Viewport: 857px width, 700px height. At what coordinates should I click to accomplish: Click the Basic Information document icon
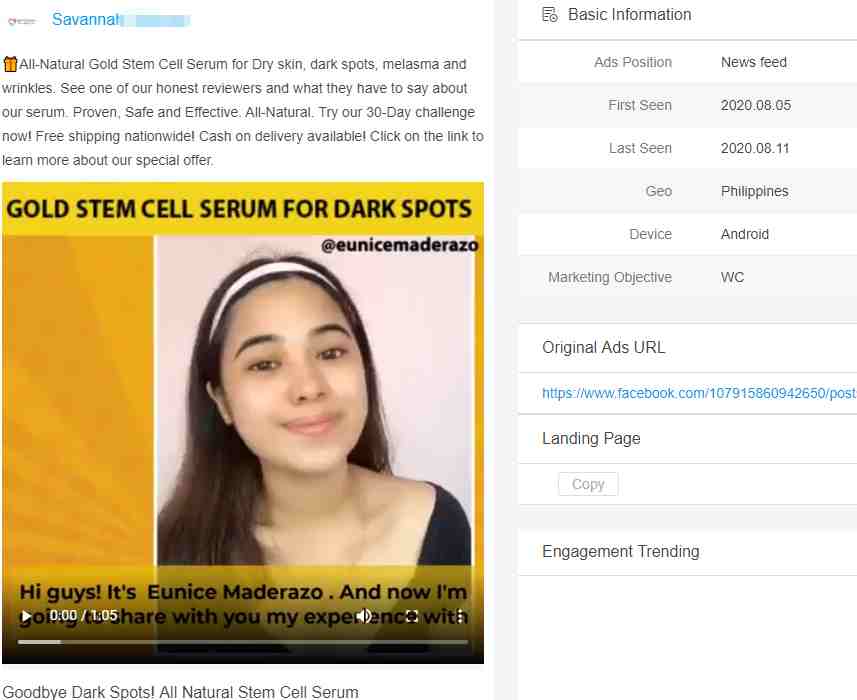point(549,15)
